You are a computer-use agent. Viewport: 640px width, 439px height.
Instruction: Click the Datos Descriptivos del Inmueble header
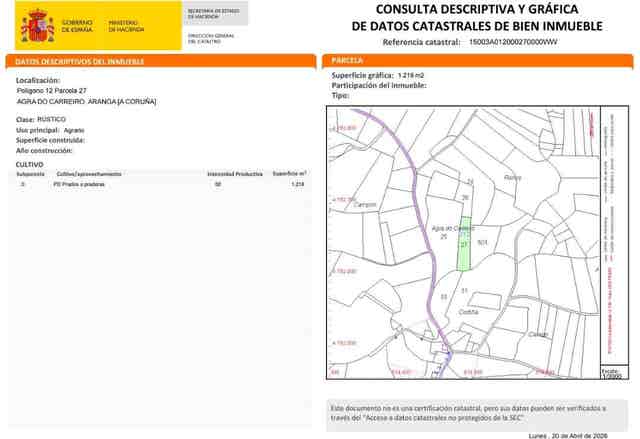click(x=80, y=61)
